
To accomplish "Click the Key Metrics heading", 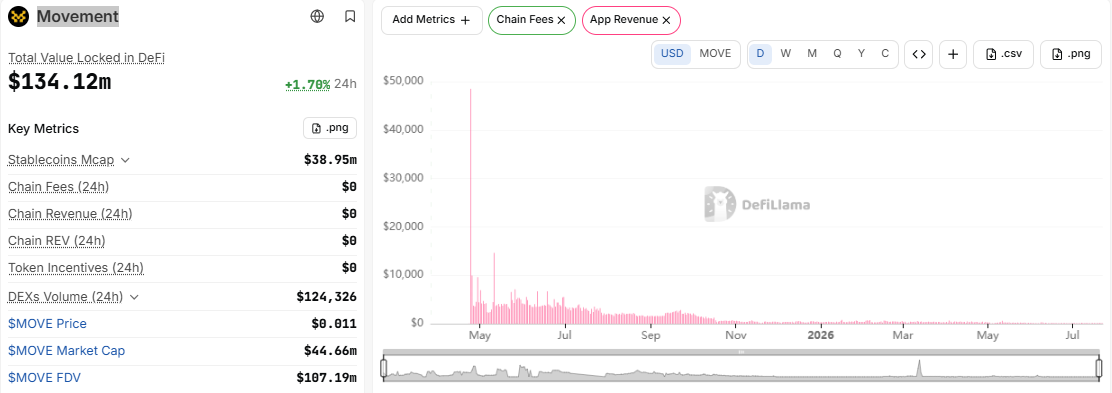I will (x=43, y=128).
